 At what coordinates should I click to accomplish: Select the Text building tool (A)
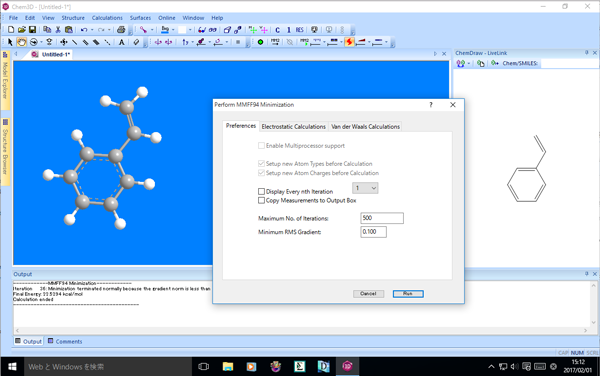[x=121, y=42]
